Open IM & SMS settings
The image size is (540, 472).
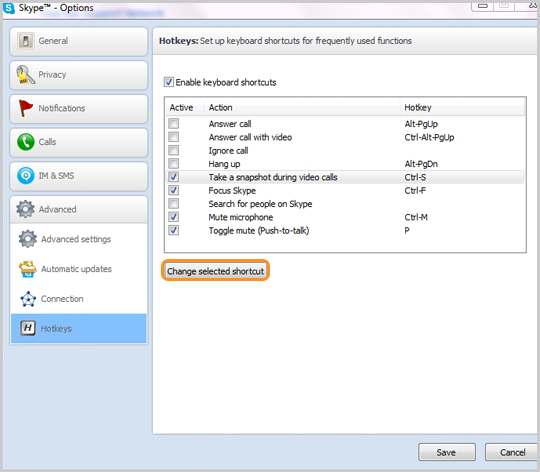pyautogui.click(x=79, y=176)
